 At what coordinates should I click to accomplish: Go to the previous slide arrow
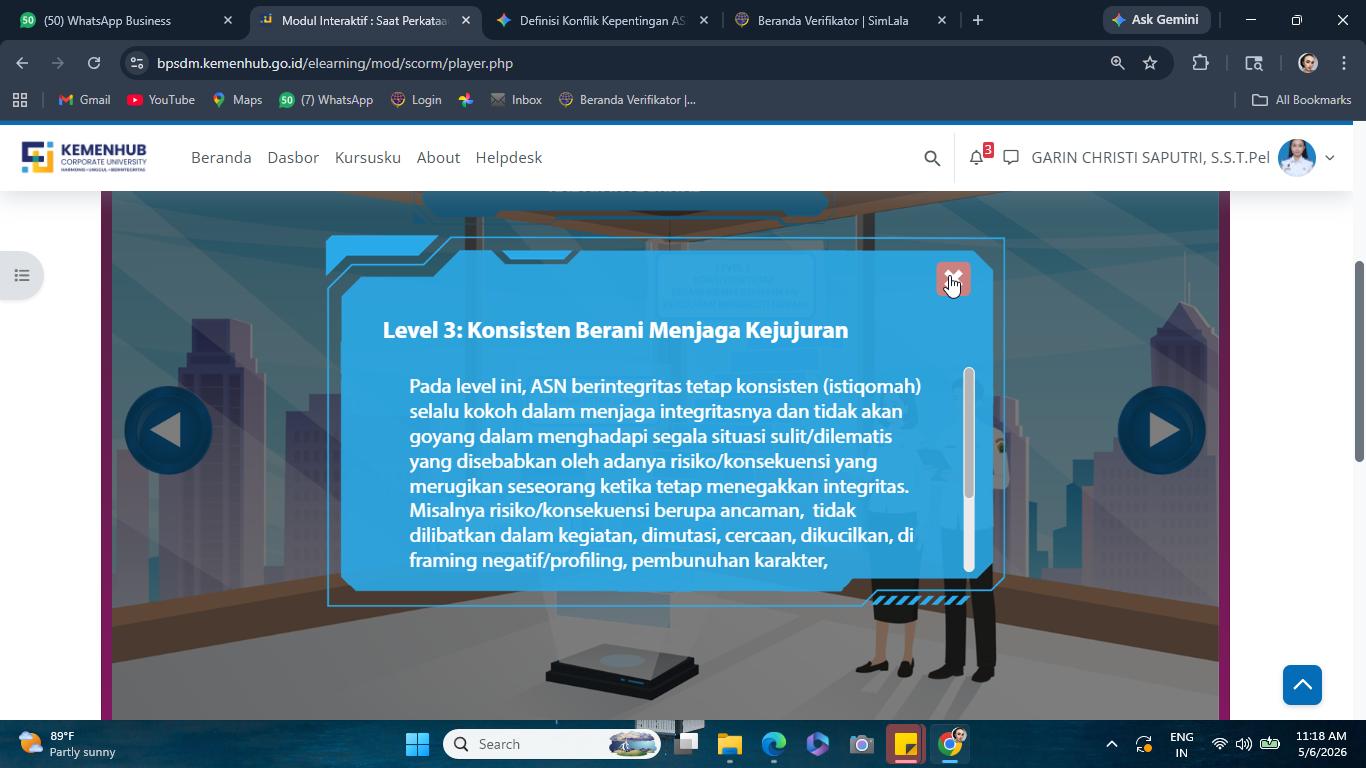tap(168, 430)
